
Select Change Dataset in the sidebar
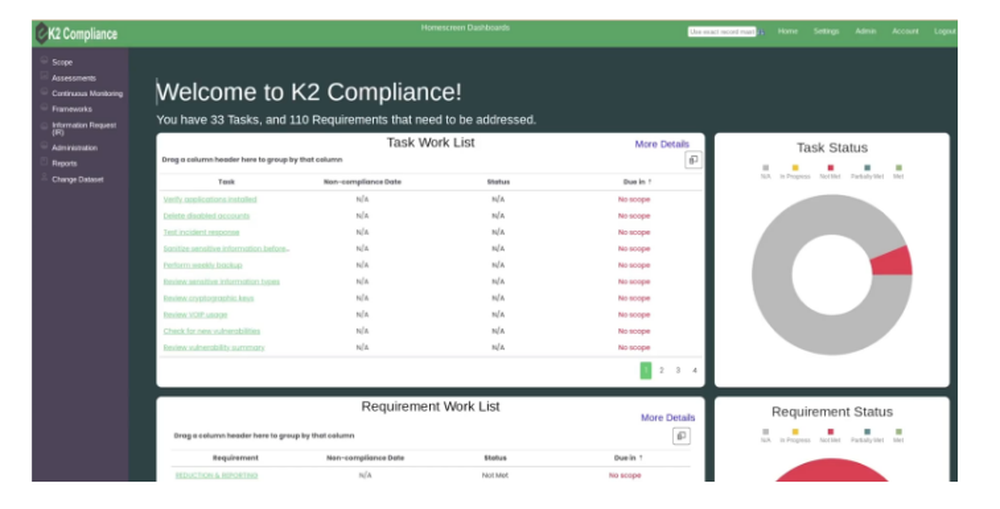(x=77, y=179)
